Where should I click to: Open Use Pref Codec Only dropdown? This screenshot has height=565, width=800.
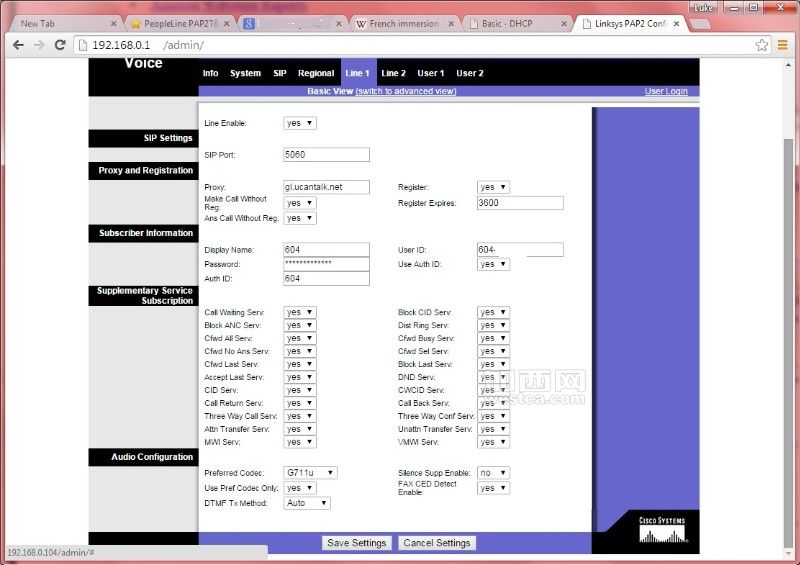(x=299, y=488)
